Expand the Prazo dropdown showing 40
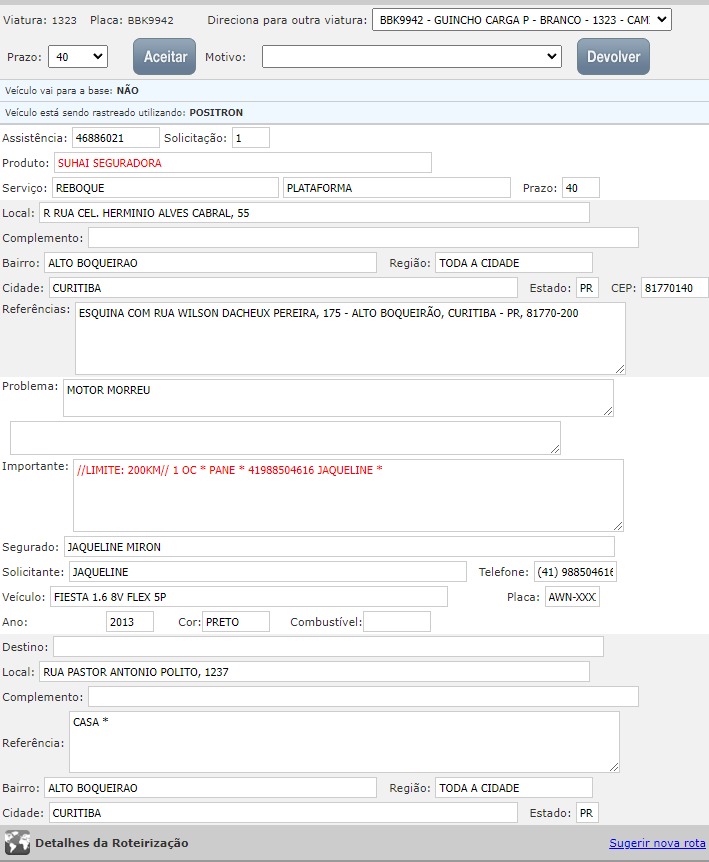Image resolution: width=709 pixels, height=862 pixels. (x=78, y=58)
